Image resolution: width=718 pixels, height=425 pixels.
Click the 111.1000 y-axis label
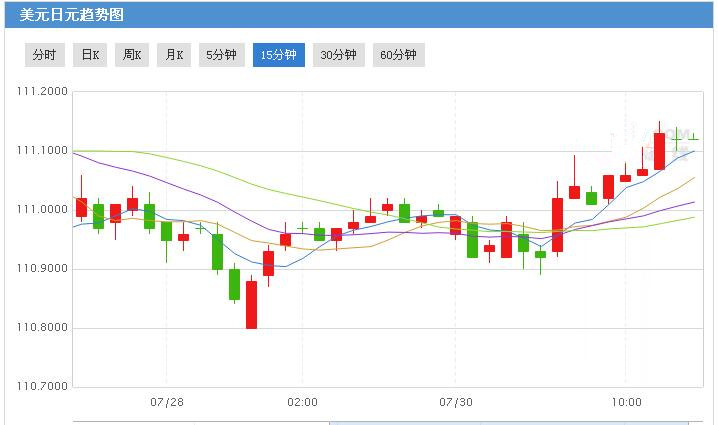click(x=42, y=150)
